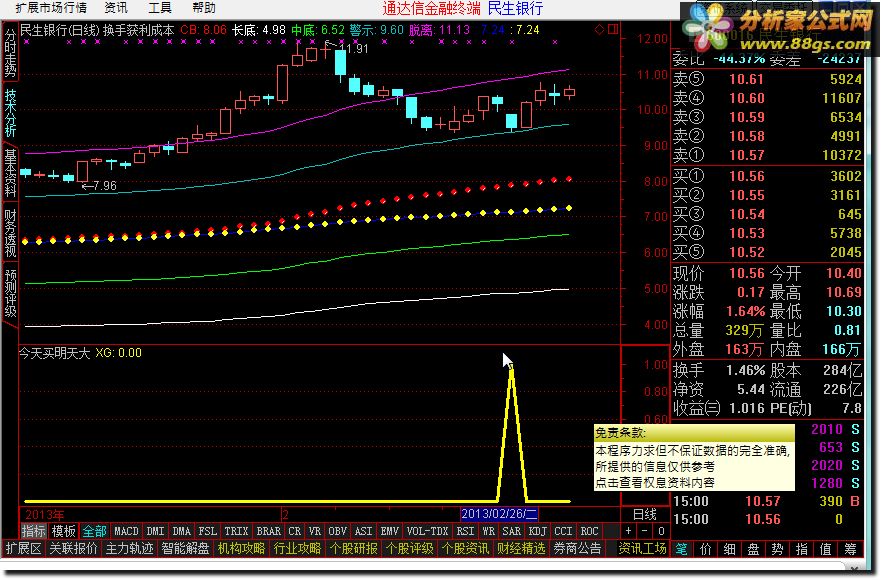Open the 行业攻略 bottom tab
882x580 pixels.
[x=297, y=548]
